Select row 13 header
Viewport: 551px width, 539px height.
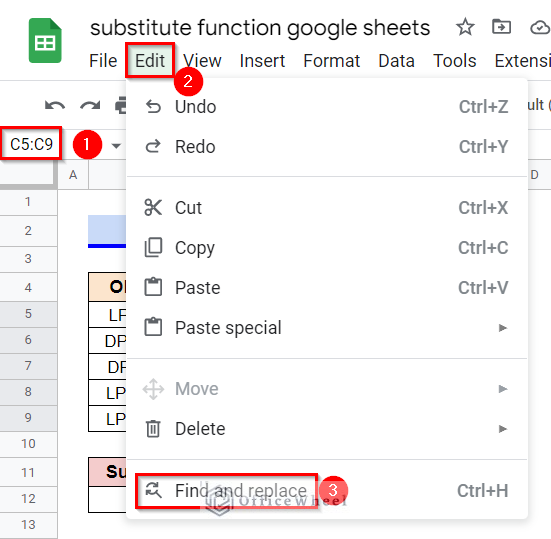tap(28, 525)
